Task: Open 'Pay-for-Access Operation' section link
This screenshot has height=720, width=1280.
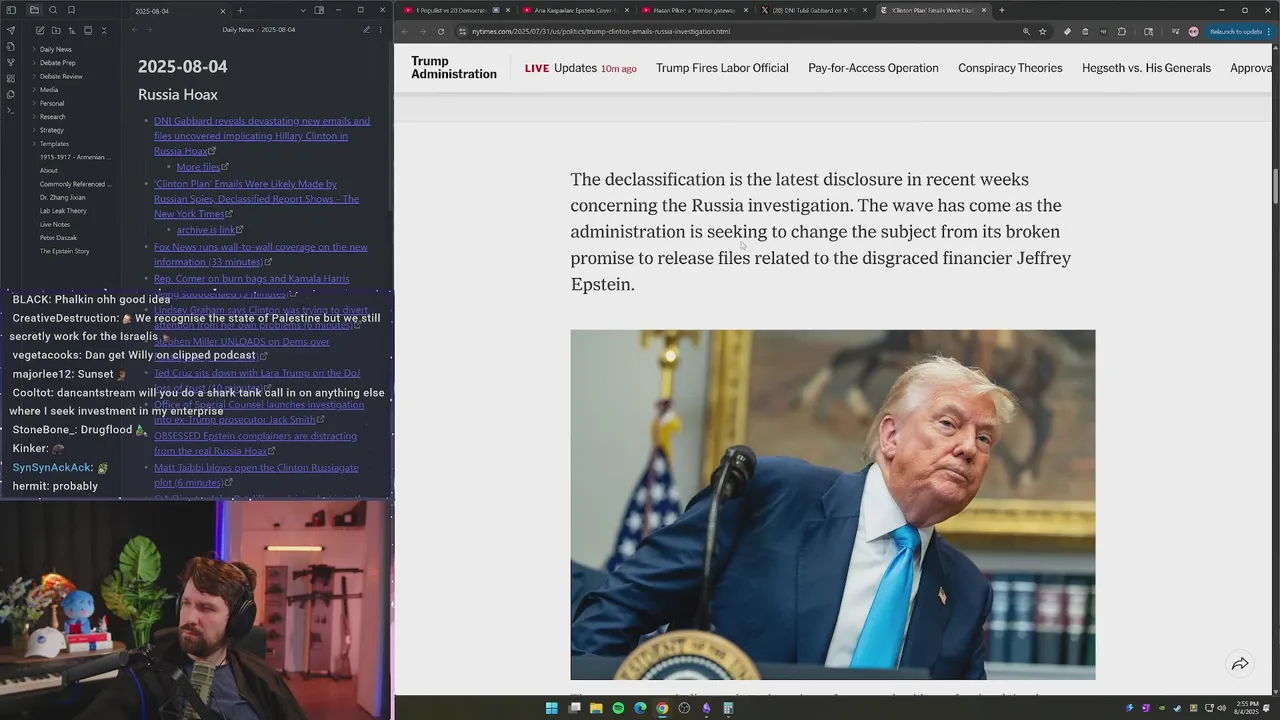Action: tap(873, 68)
